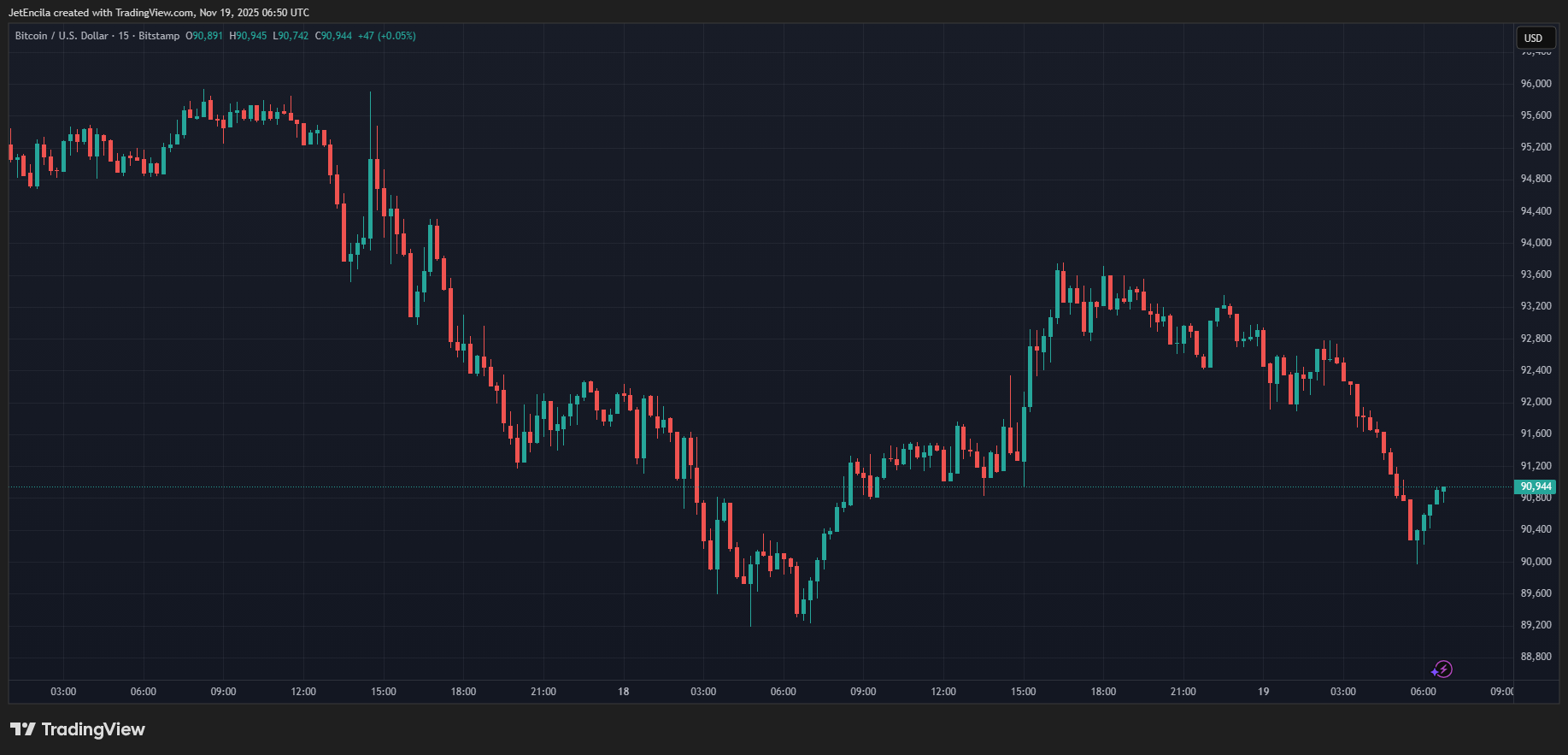
Task: Click the open value O90,891
Action: (204, 36)
